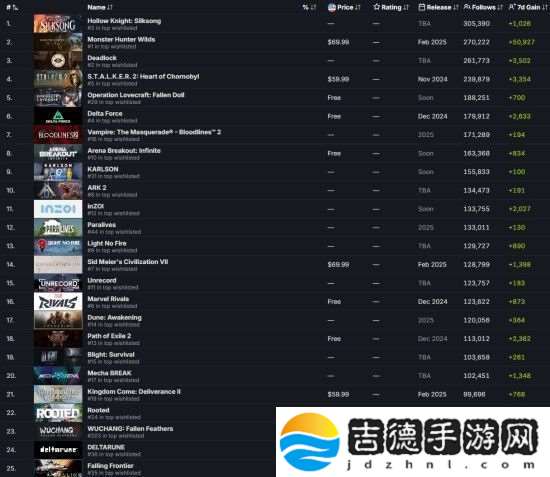Viewport: 550px width, 477px height.
Task: Click the Falling Frontier name
Action: click(110, 466)
